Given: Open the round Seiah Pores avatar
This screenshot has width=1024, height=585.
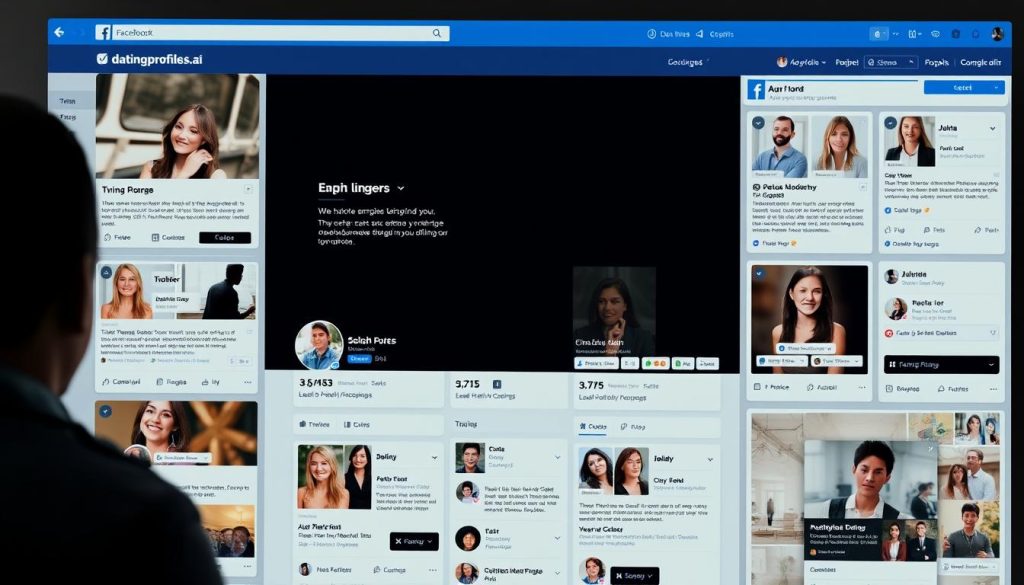Looking at the screenshot, I should [319, 345].
